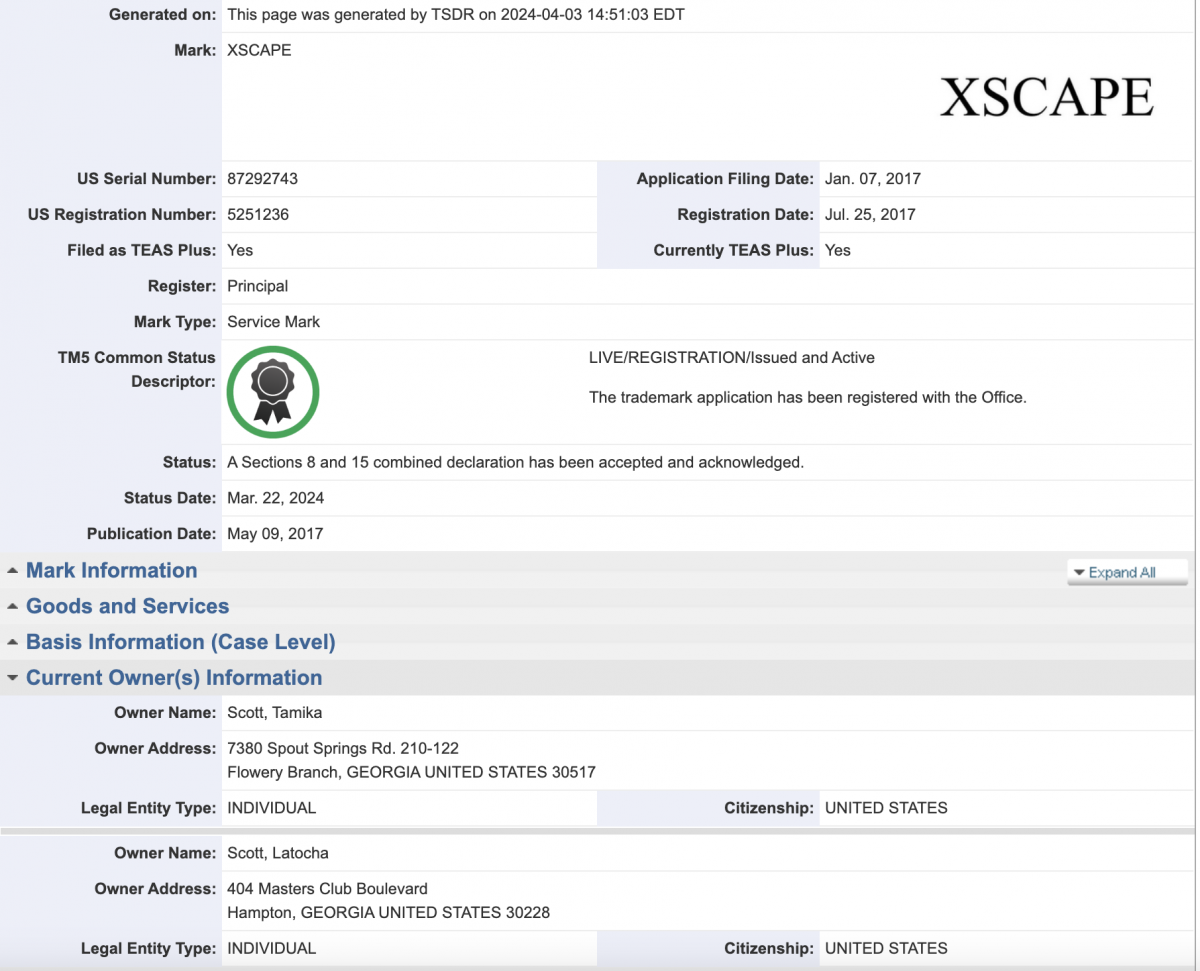Click the down arrow beside Current Owner(s) Information
The height and width of the screenshot is (971, 1200).
tap(12, 678)
